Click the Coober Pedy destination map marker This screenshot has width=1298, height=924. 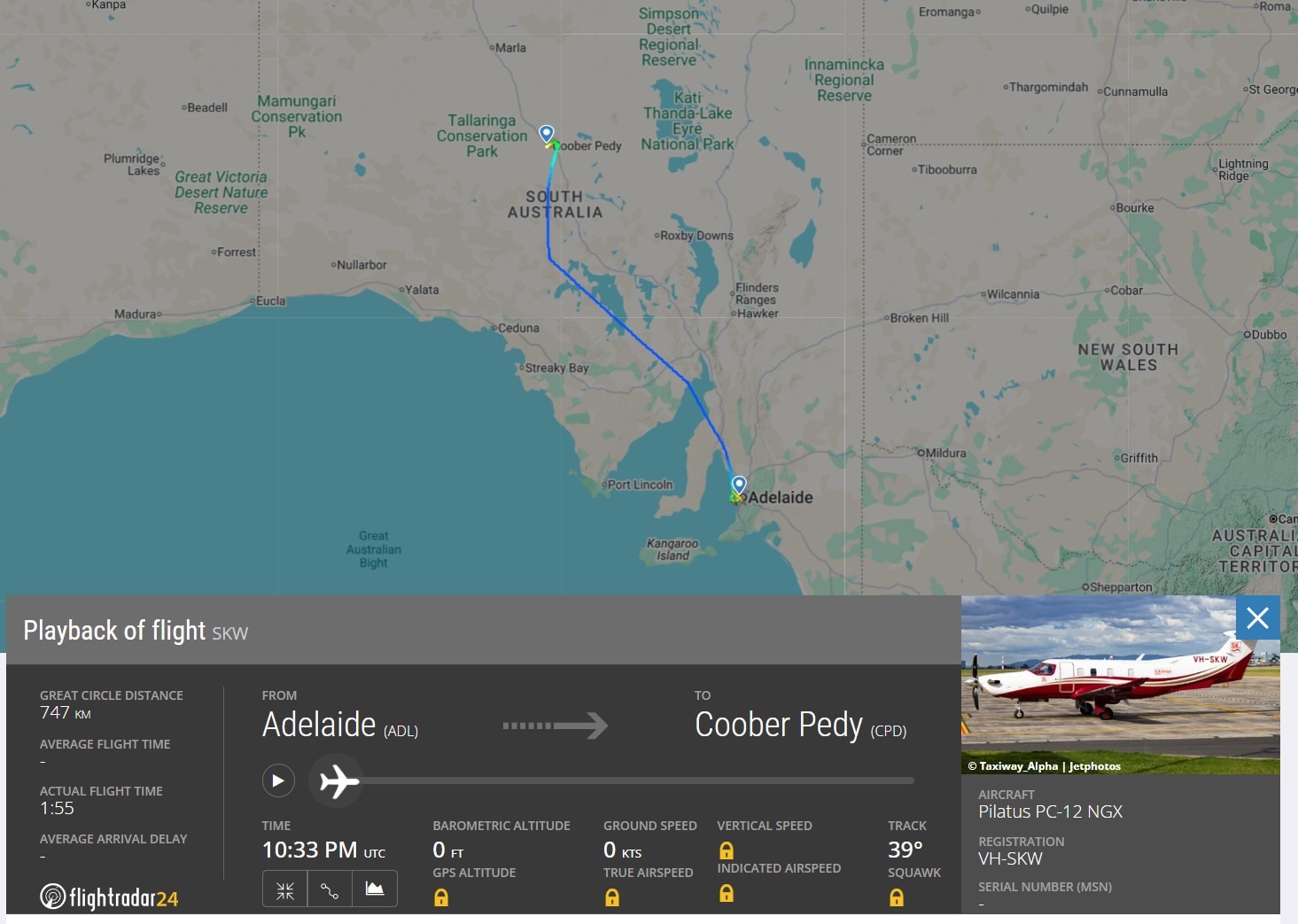546,133
